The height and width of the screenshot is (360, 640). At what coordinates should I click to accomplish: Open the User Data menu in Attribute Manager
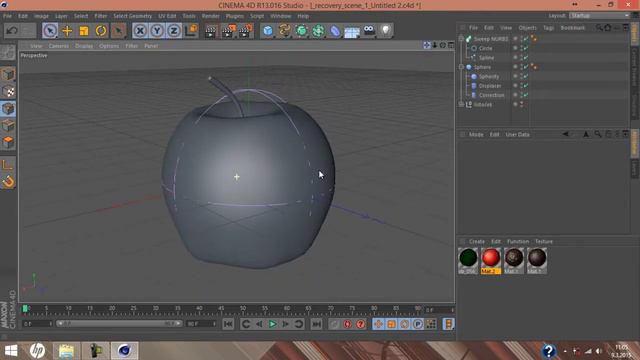coord(518,134)
